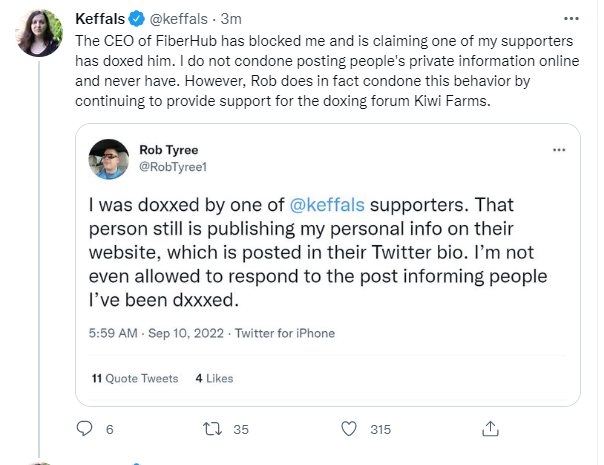Open Keffals profile picture
604x465 pixels.
41,33
